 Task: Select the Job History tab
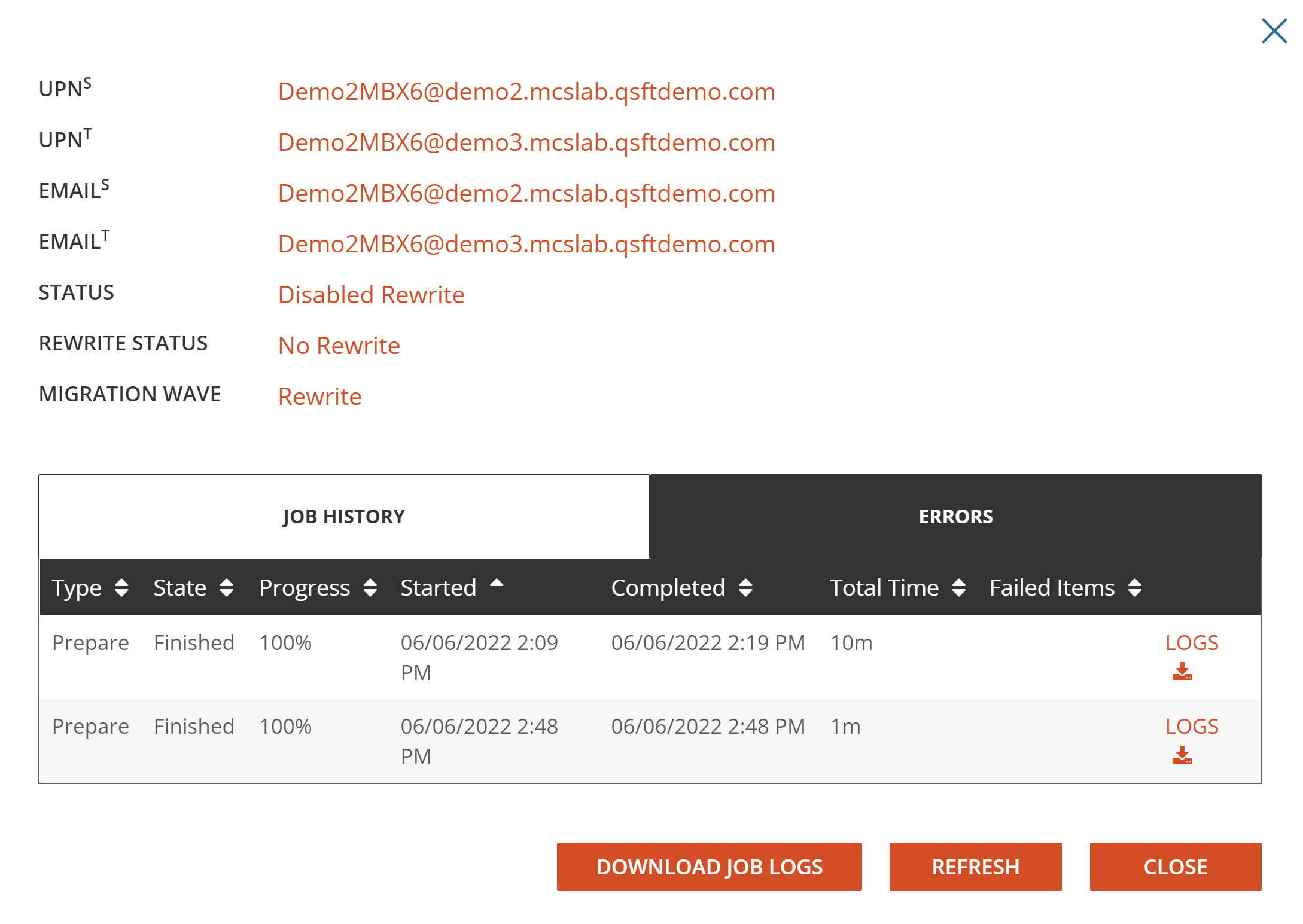(344, 517)
